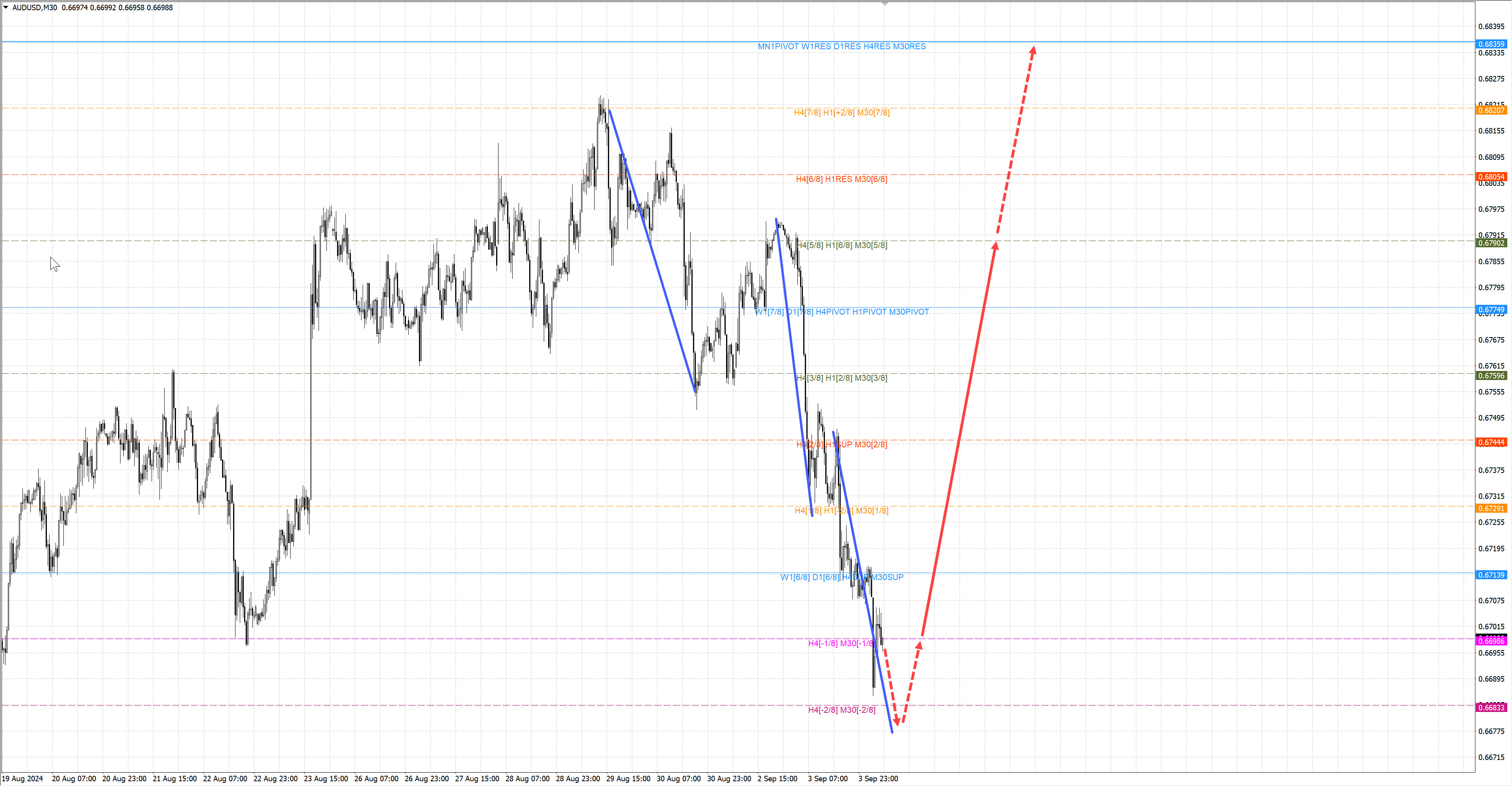Click the 0.67749 pivot price tag
Viewport: 1512px width, 786px height.
coord(1491,310)
